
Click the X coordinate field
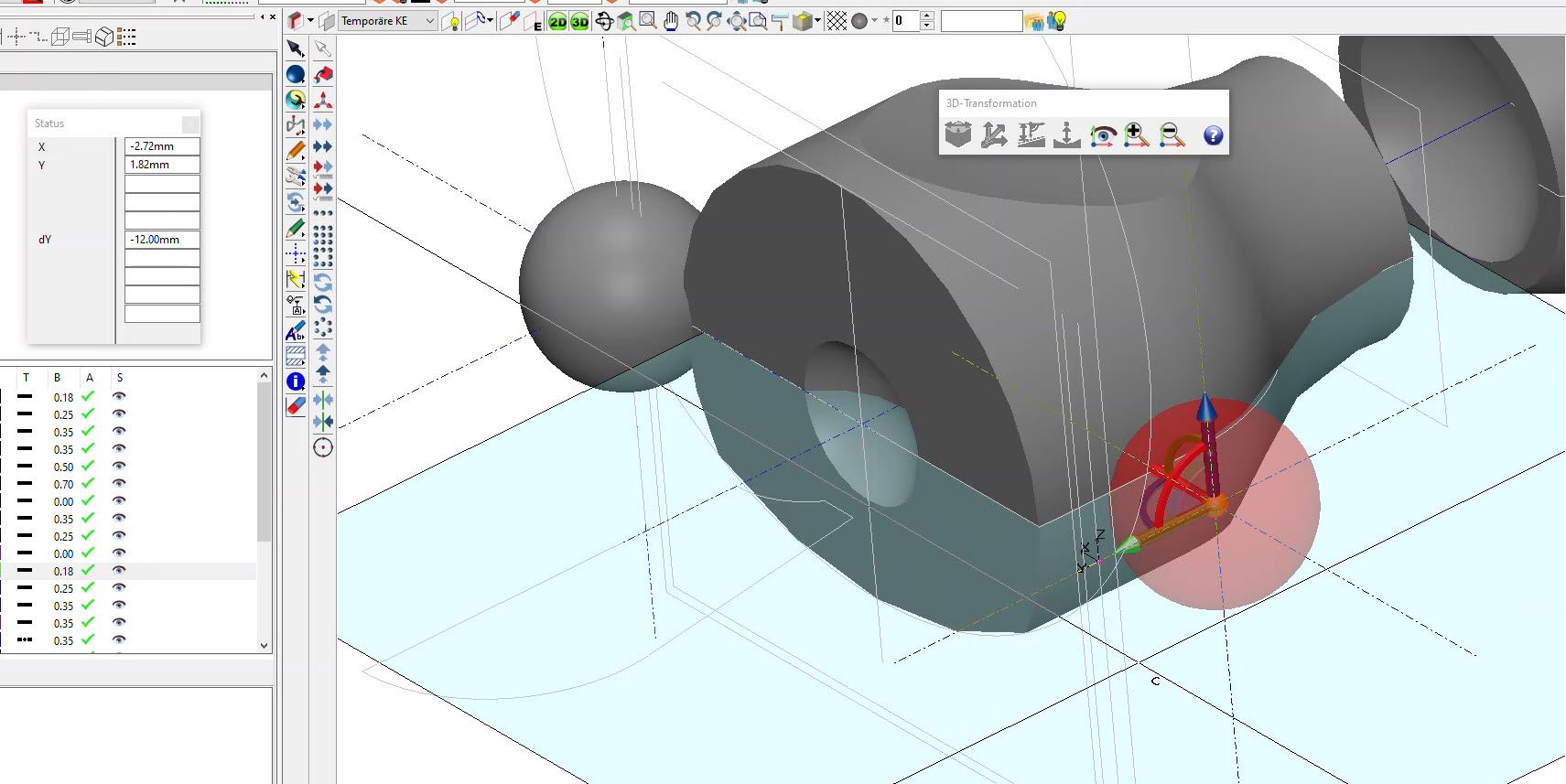[162, 146]
